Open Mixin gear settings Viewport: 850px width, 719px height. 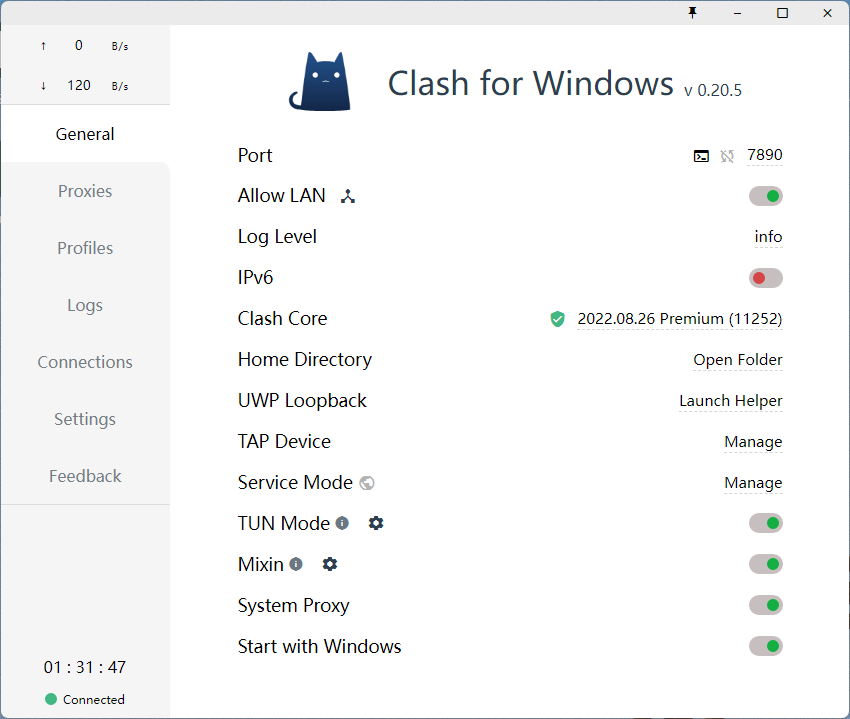pyautogui.click(x=330, y=564)
